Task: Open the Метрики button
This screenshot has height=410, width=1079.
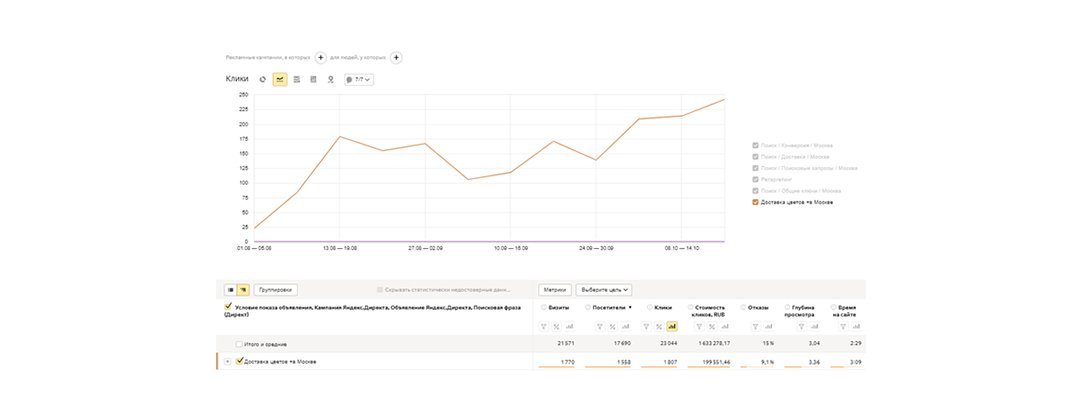Action: click(x=555, y=290)
